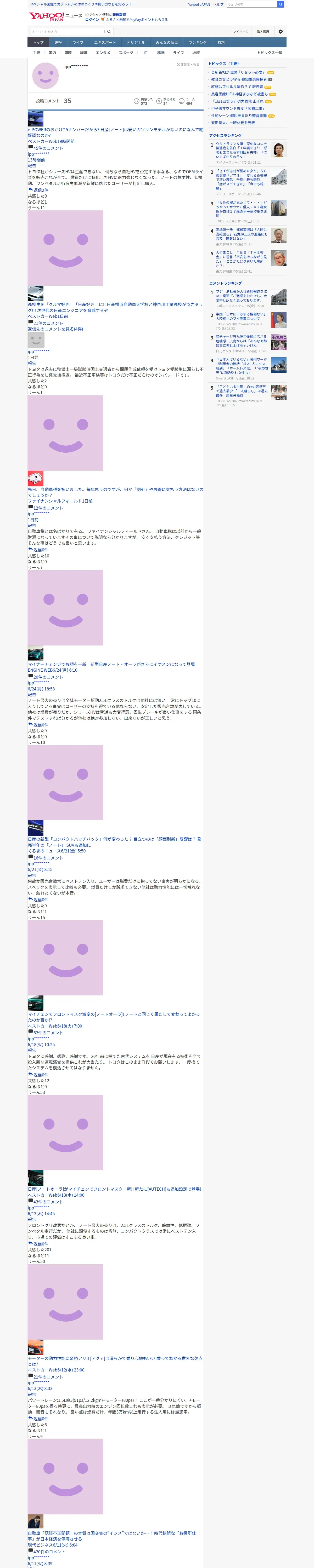Viewport: 314px width, 1568px height.
Task: Click the 返信2件 reply link
Action: click(41, 191)
